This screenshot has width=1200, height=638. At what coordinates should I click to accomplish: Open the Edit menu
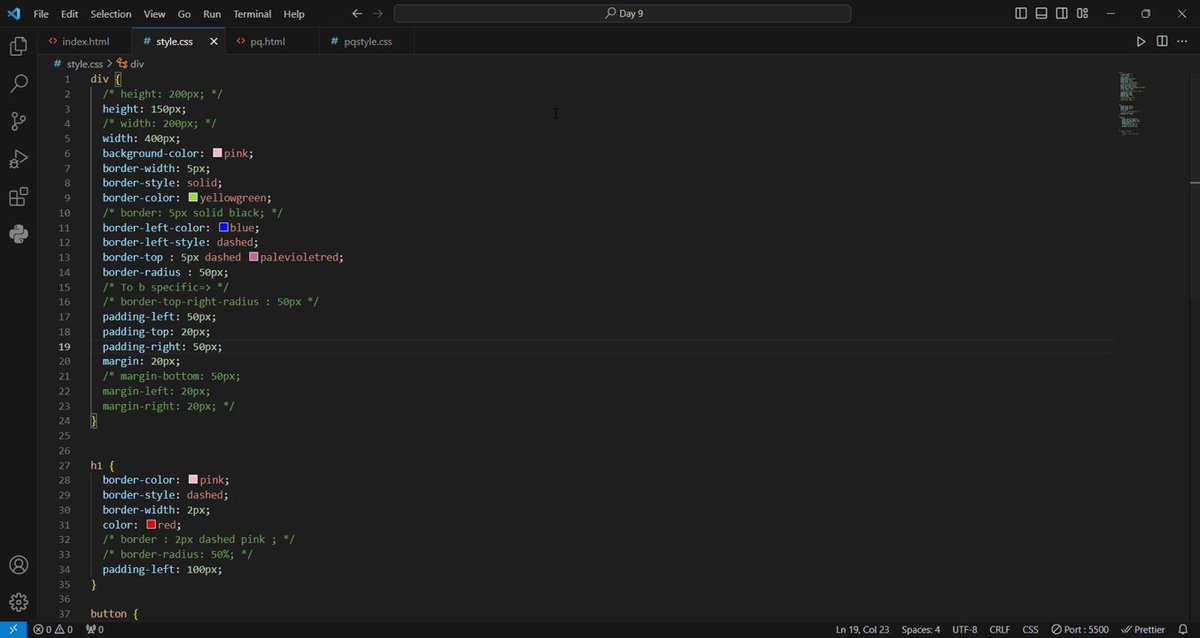[x=69, y=14]
